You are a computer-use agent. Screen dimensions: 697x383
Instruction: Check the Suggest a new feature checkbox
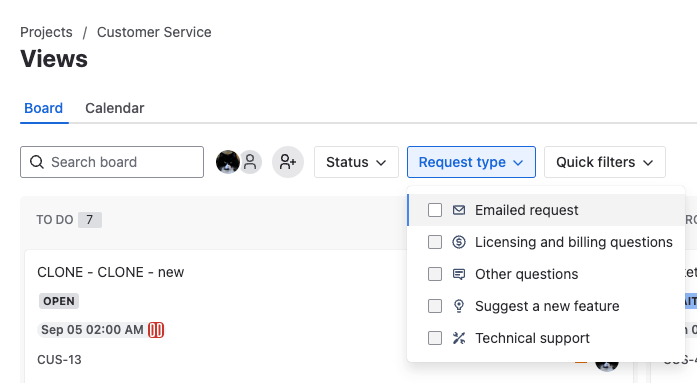point(435,306)
